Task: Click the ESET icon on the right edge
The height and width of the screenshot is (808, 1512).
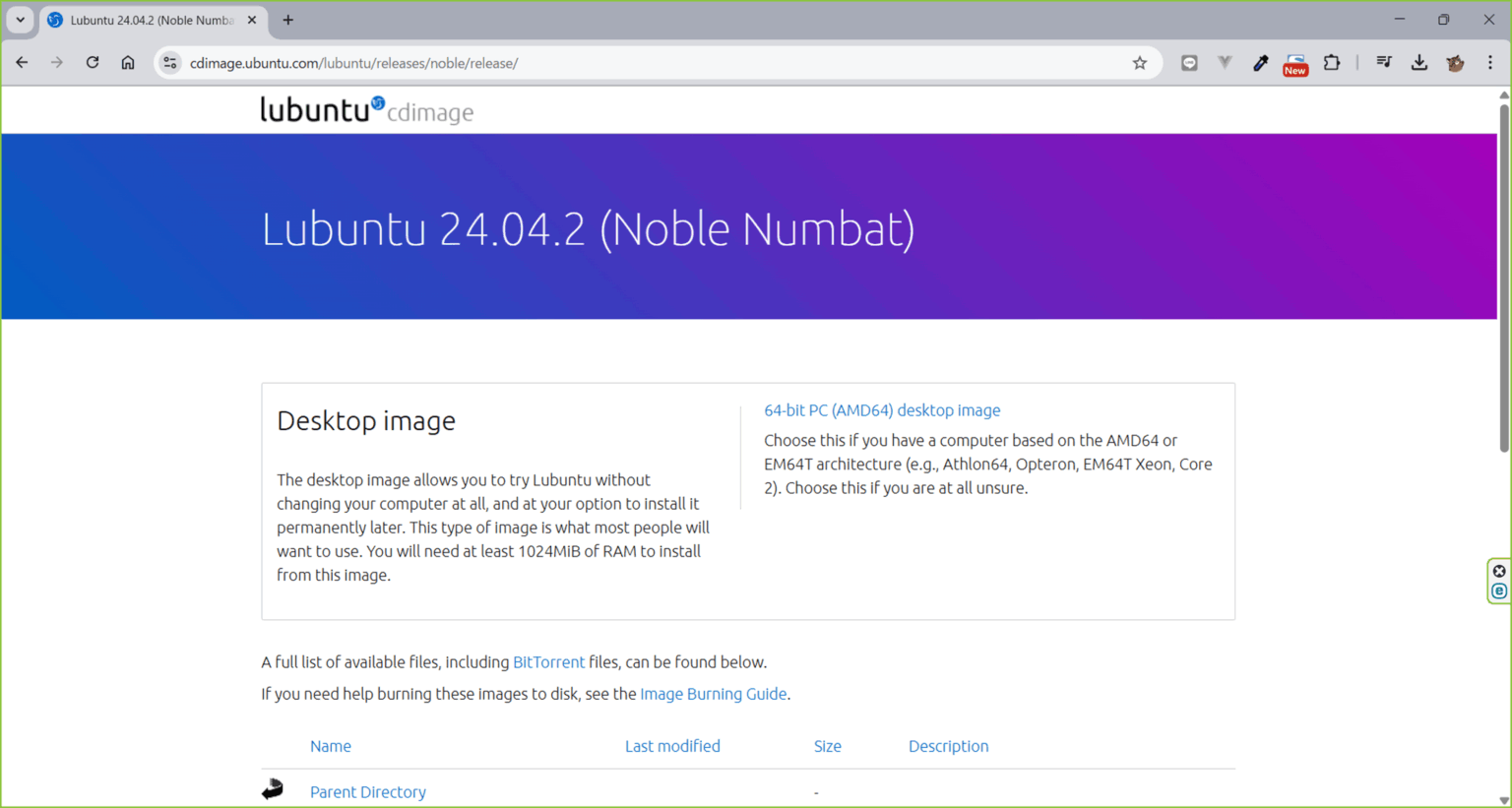Action: 1499,590
